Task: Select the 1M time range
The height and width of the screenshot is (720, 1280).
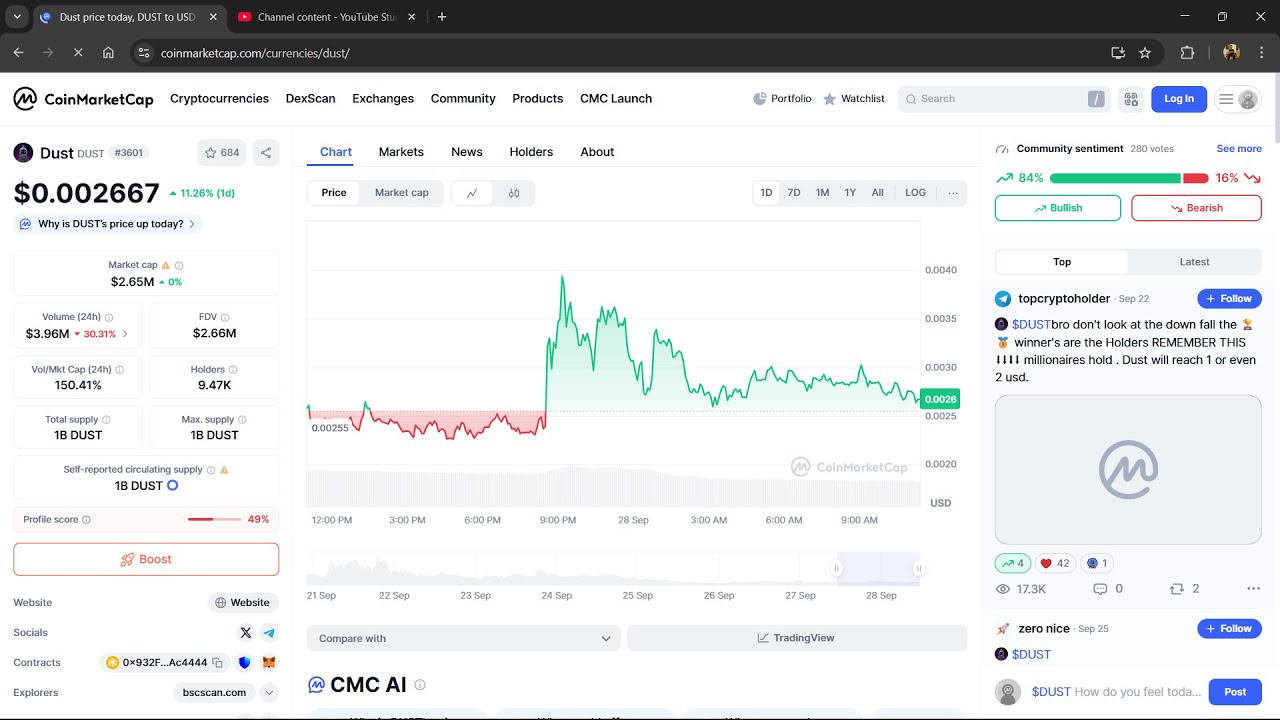Action: tap(822, 193)
